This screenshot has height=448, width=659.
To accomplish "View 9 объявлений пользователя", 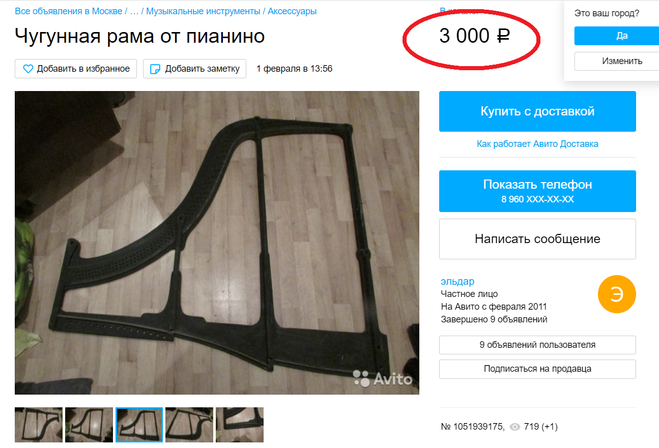I will [537, 345].
